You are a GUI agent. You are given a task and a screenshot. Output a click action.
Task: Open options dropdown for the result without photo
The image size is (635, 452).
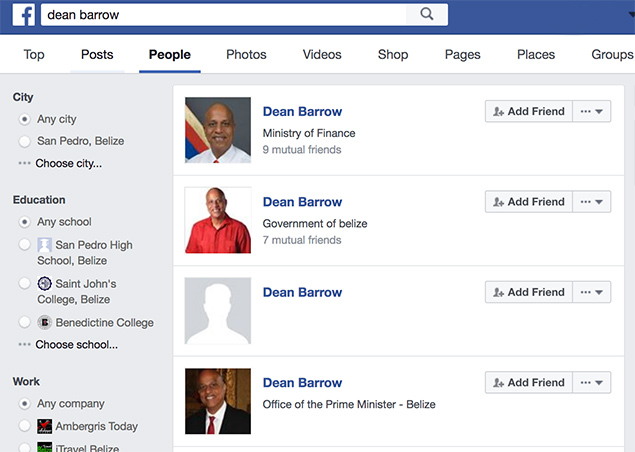592,292
